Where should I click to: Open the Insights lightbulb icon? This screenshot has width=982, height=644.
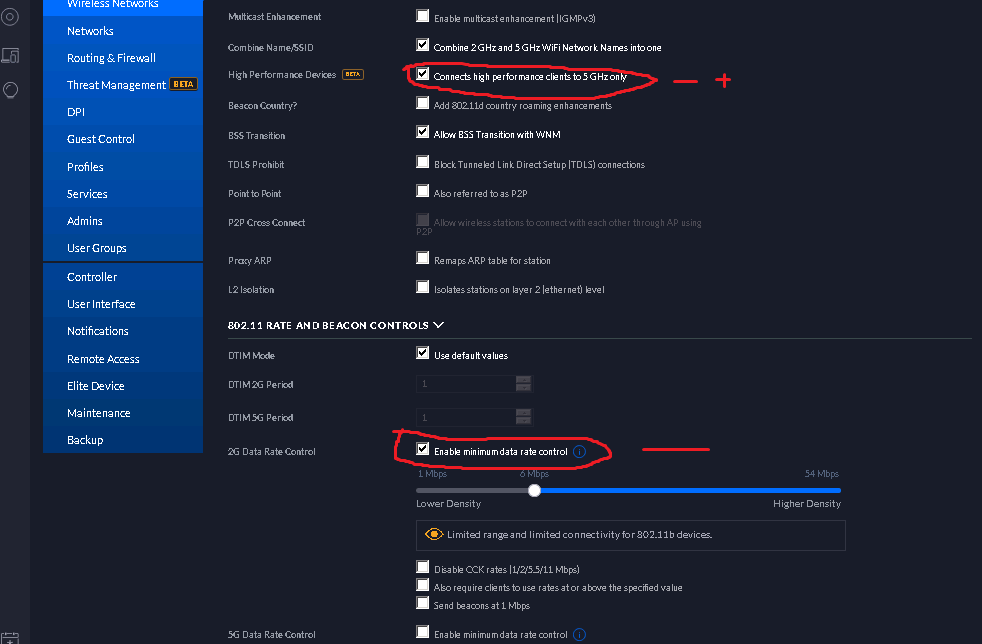[11, 90]
